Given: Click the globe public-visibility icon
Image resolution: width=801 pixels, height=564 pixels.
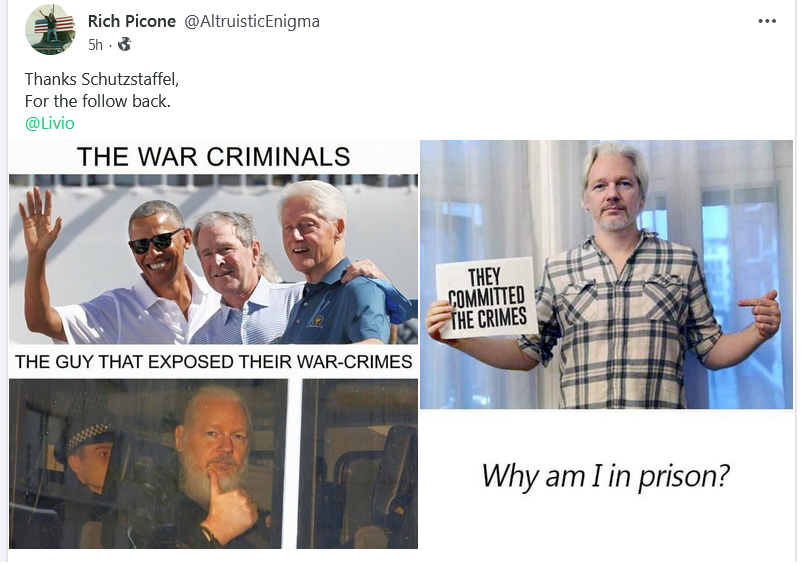Looking at the screenshot, I should tap(124, 44).
